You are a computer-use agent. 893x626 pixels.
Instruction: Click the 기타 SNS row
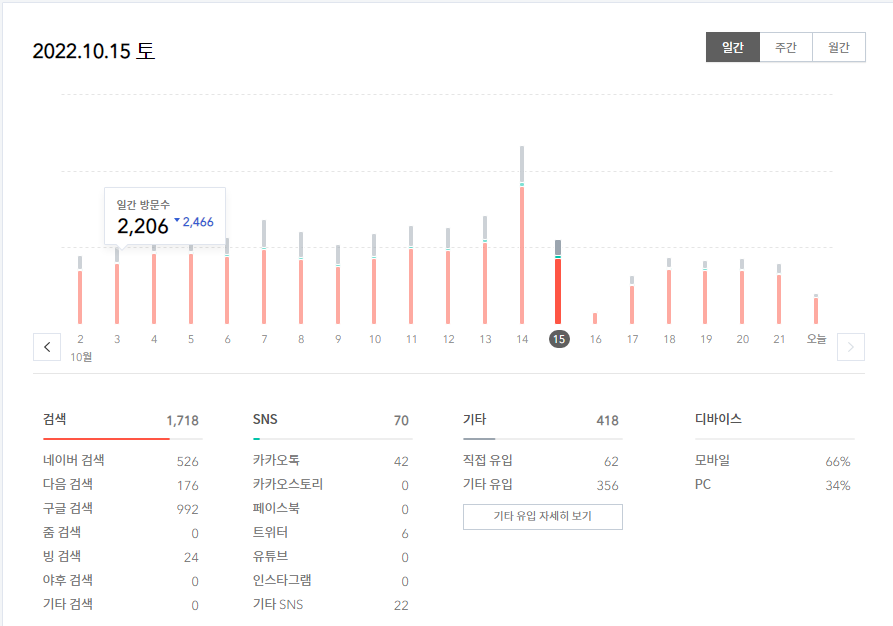(331, 604)
